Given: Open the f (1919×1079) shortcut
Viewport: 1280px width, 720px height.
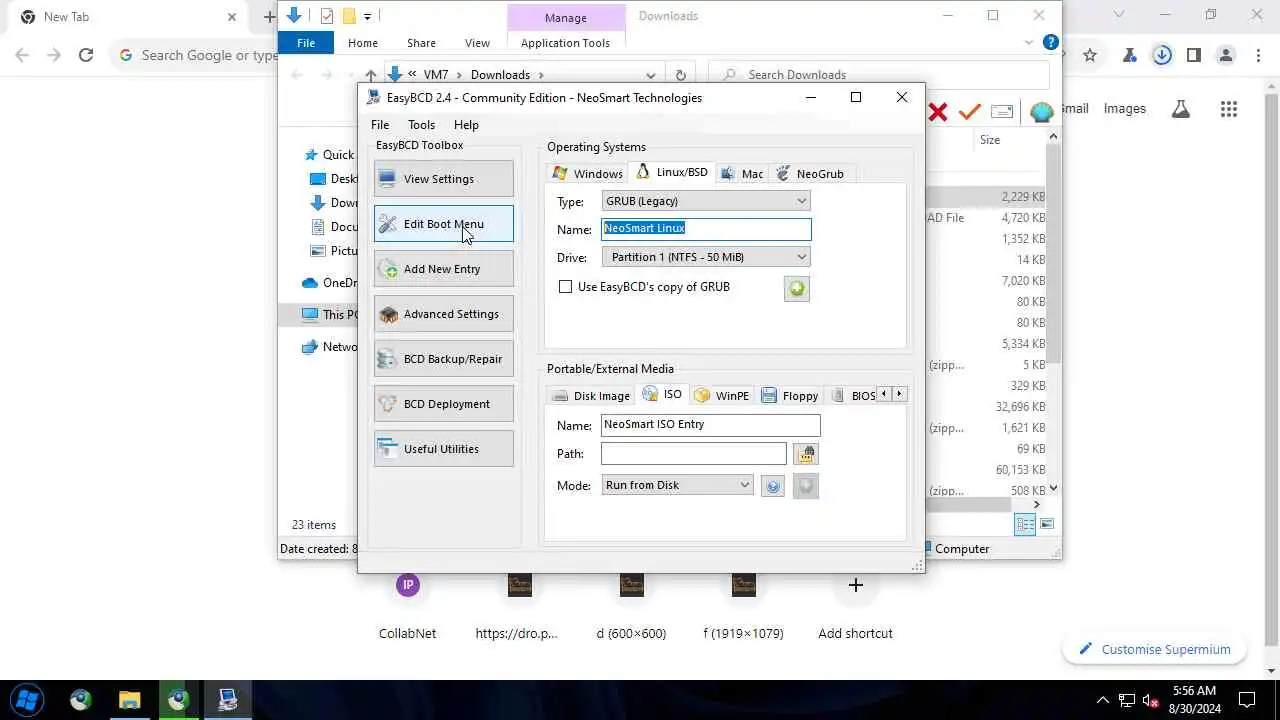Looking at the screenshot, I should [743, 606].
